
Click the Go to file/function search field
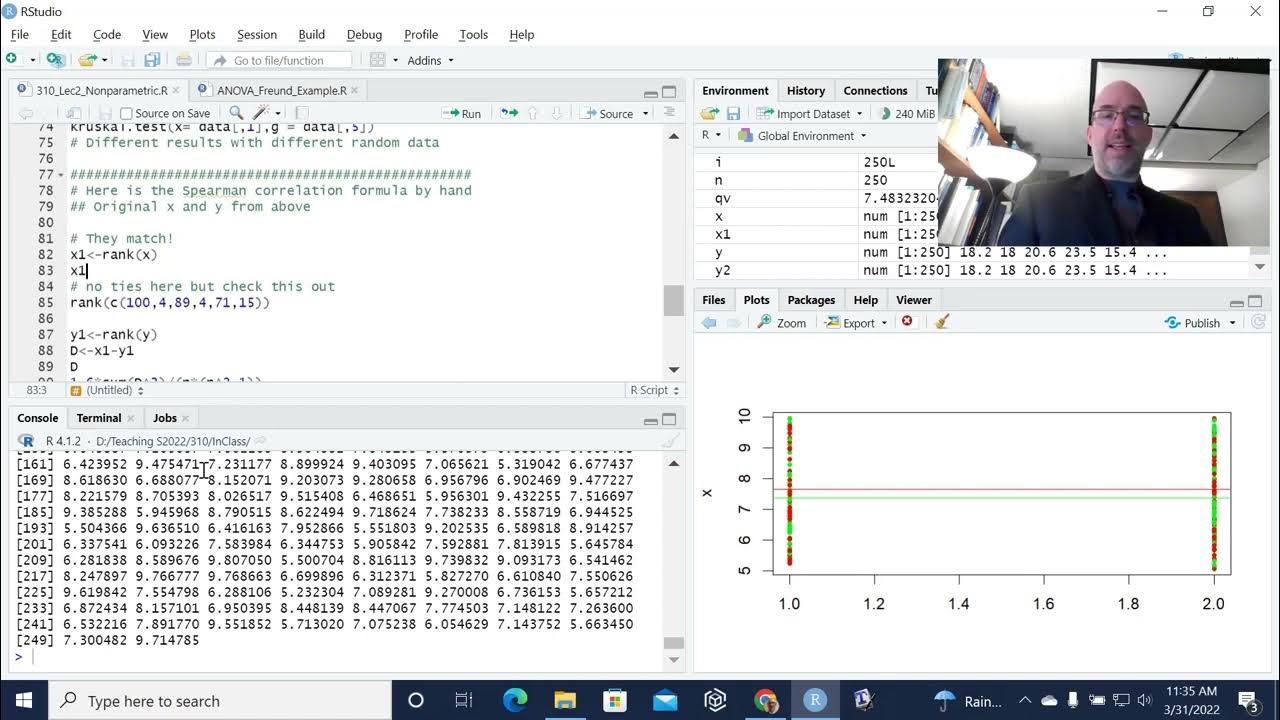280,60
